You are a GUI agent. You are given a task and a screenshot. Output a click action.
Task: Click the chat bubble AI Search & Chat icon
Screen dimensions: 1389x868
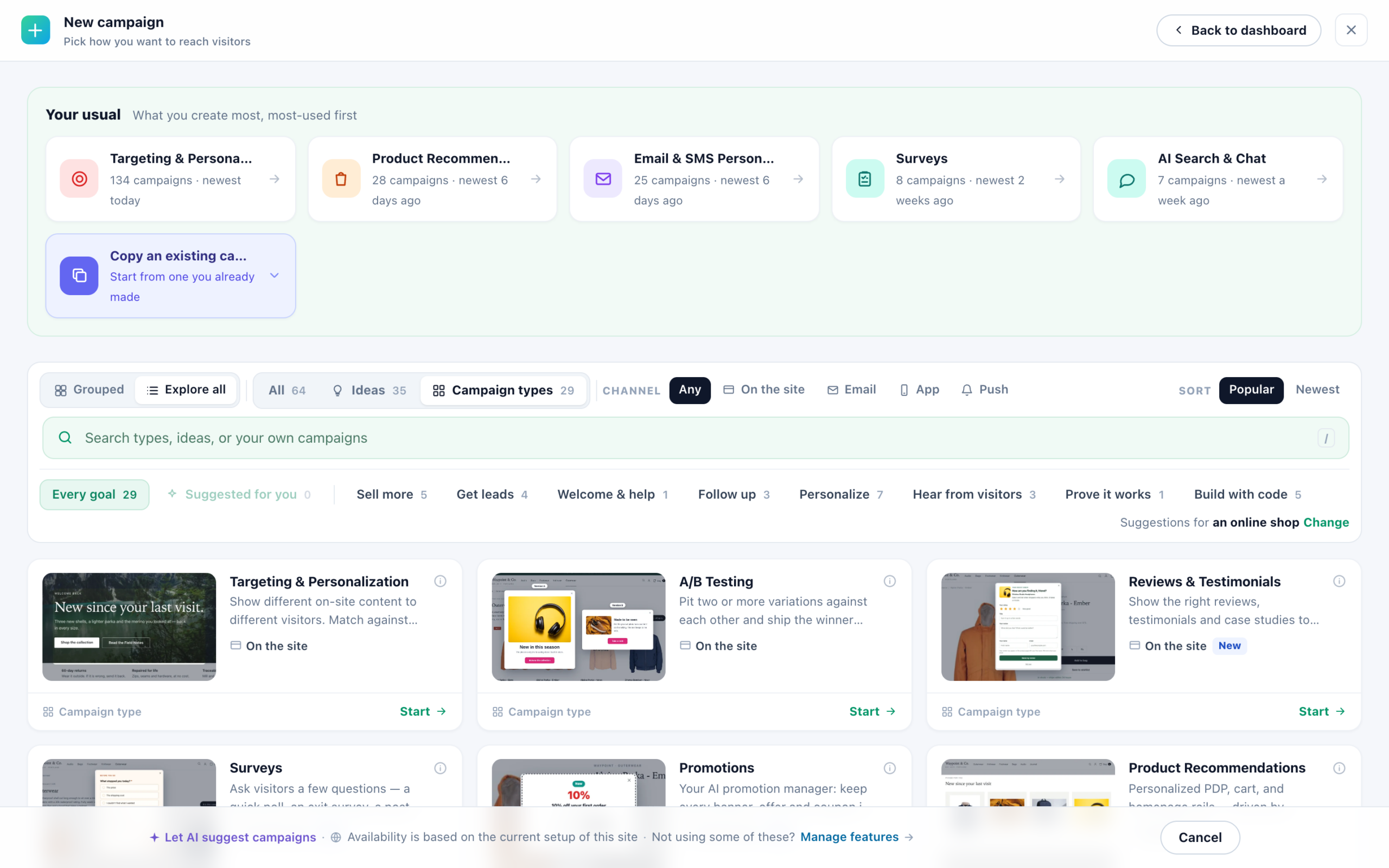click(1126, 178)
